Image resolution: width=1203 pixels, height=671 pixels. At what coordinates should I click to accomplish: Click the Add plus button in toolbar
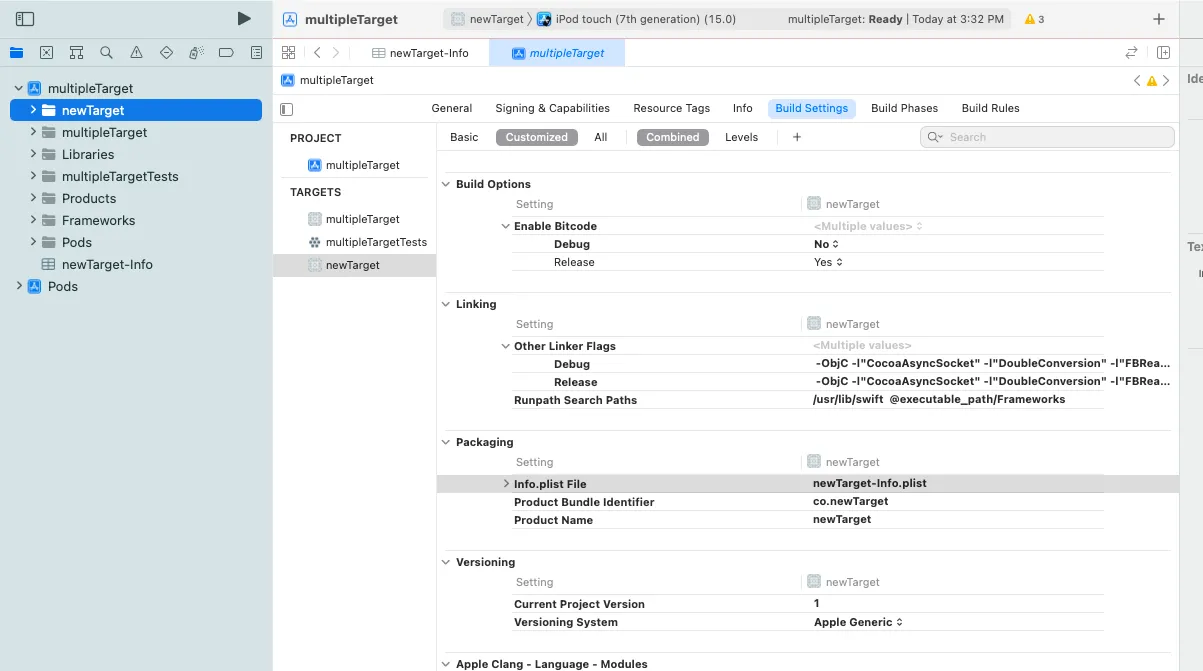point(1159,19)
